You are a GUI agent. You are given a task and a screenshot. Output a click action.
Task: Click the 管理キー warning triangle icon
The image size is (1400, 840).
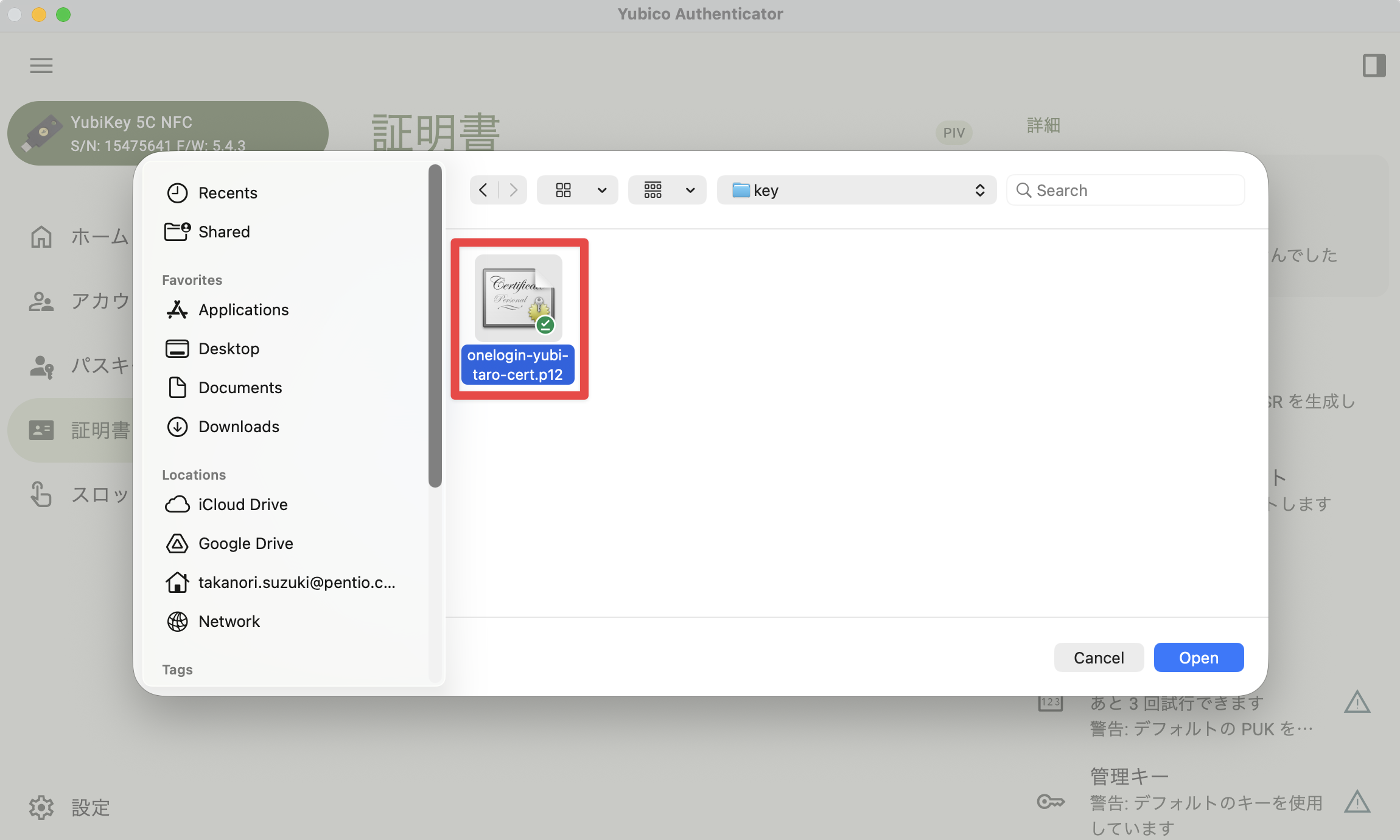[x=1357, y=802]
